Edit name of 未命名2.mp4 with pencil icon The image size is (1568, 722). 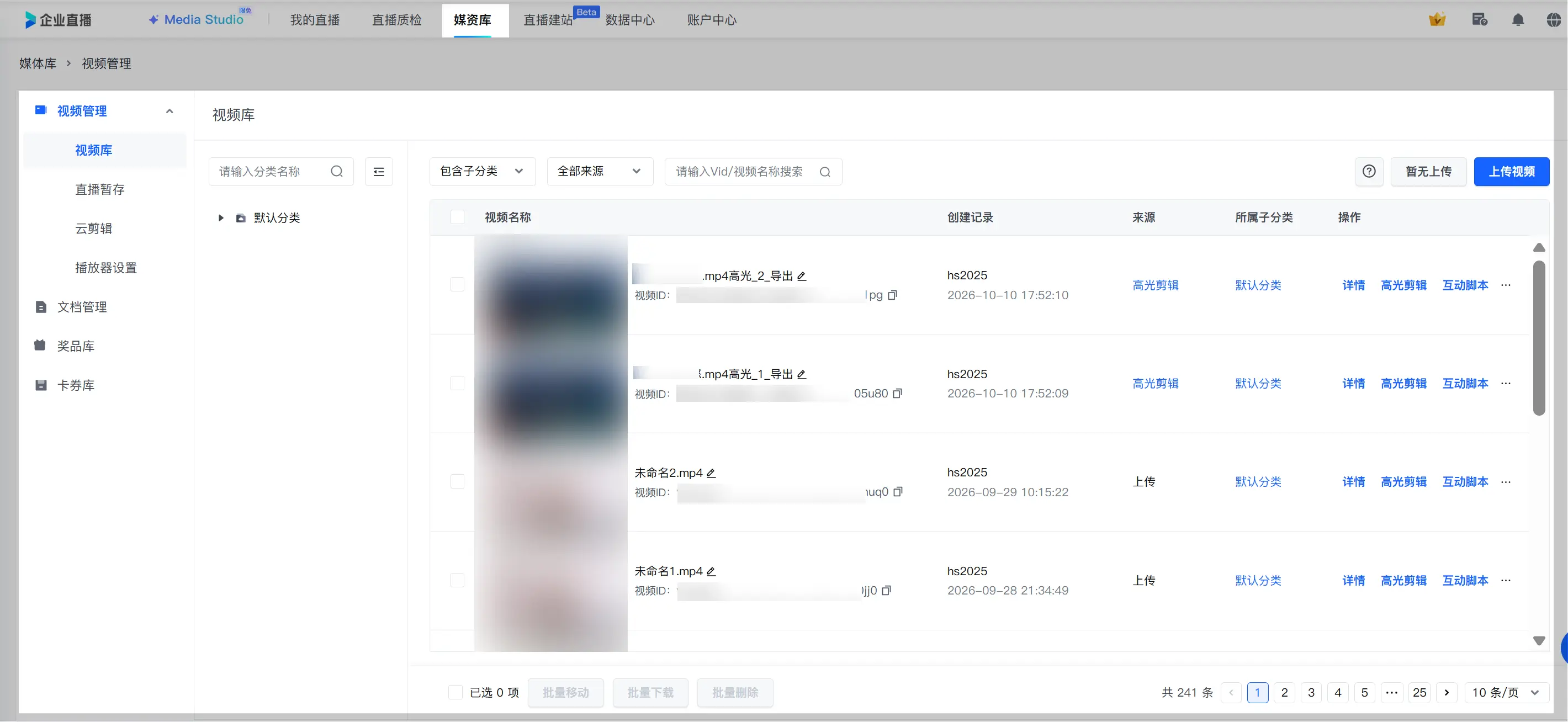click(x=711, y=473)
